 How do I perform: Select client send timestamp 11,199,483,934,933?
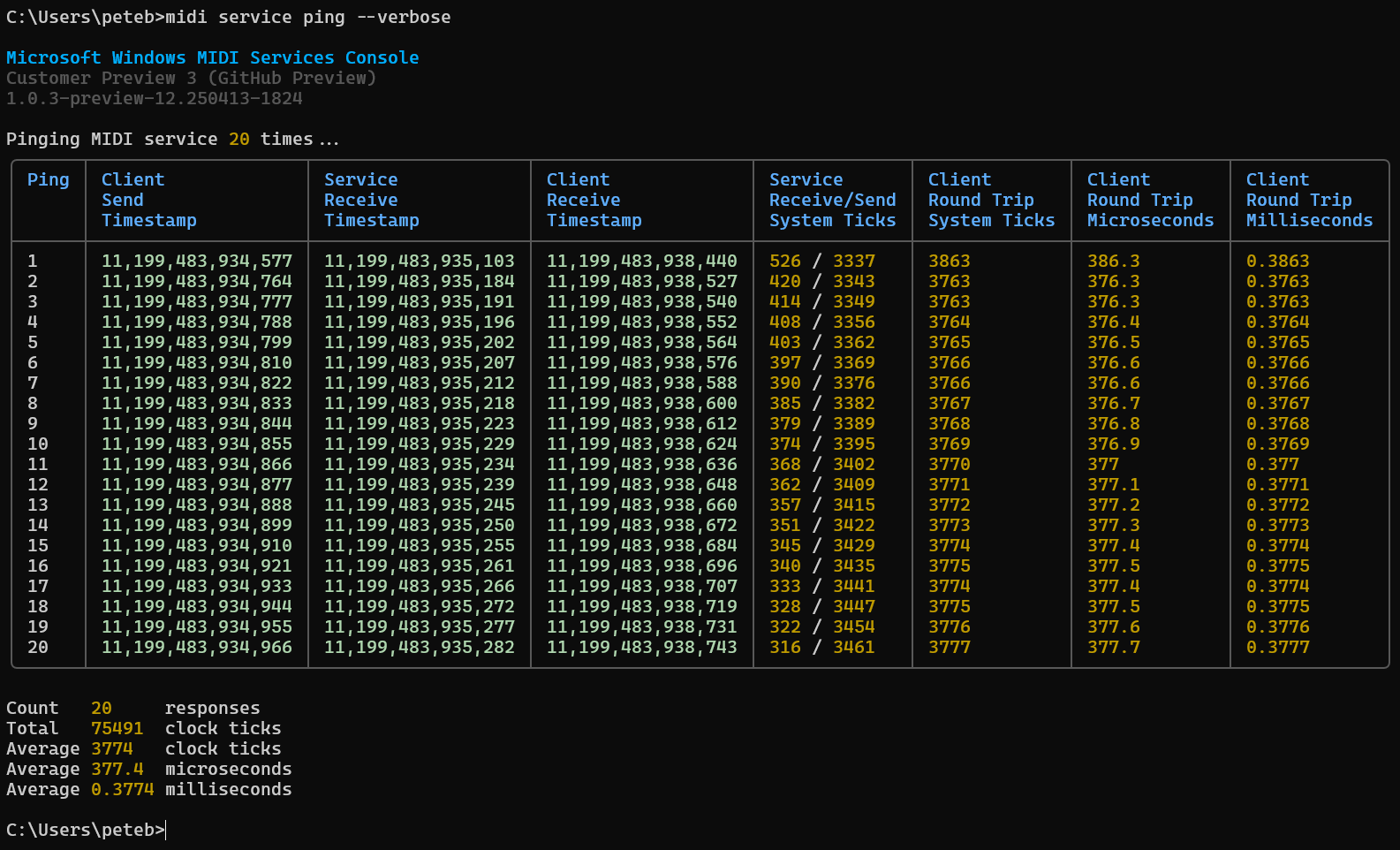[197, 586]
